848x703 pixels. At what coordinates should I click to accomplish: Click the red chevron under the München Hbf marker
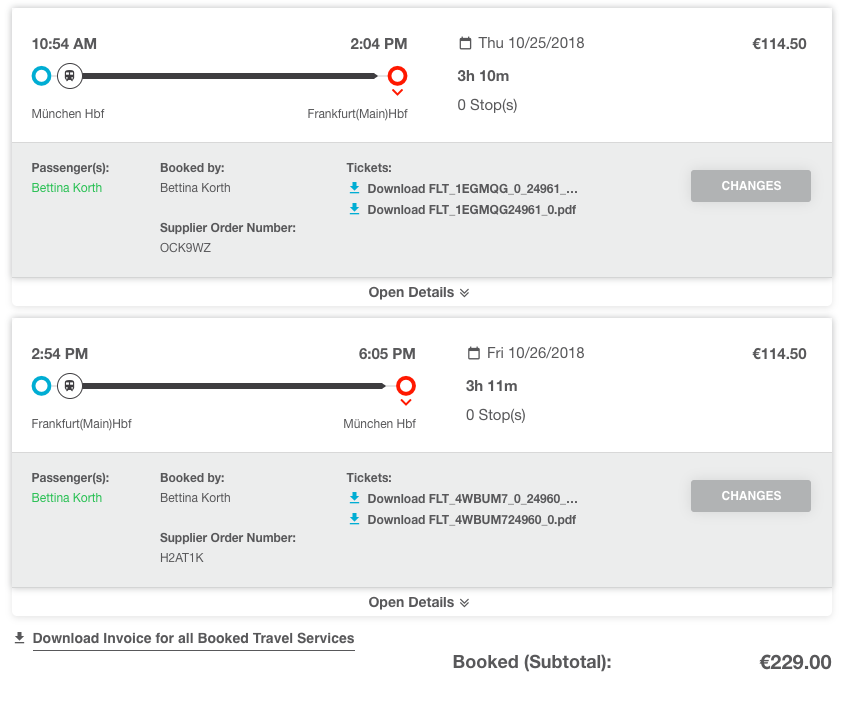406,402
